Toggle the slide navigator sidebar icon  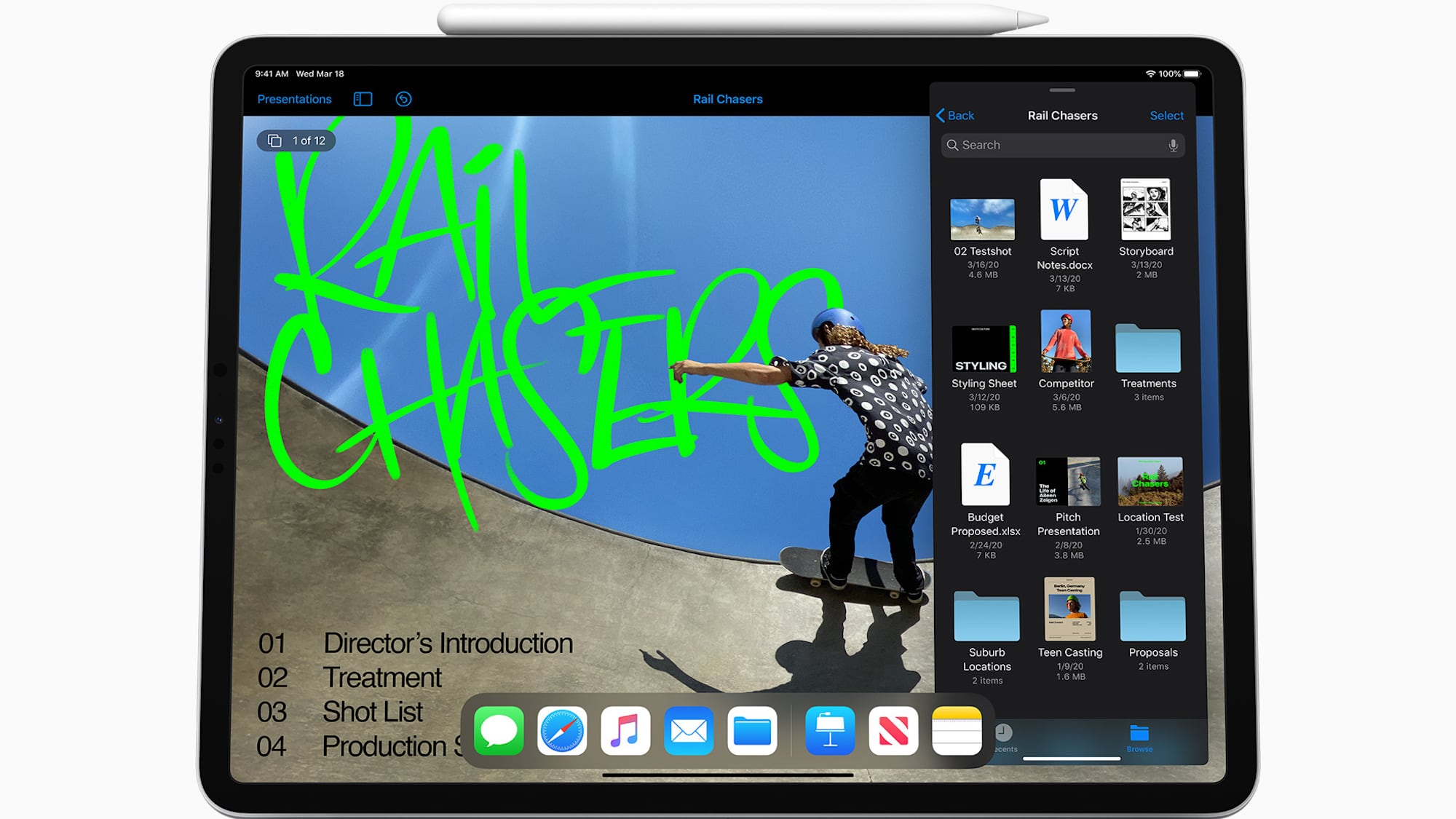click(363, 99)
